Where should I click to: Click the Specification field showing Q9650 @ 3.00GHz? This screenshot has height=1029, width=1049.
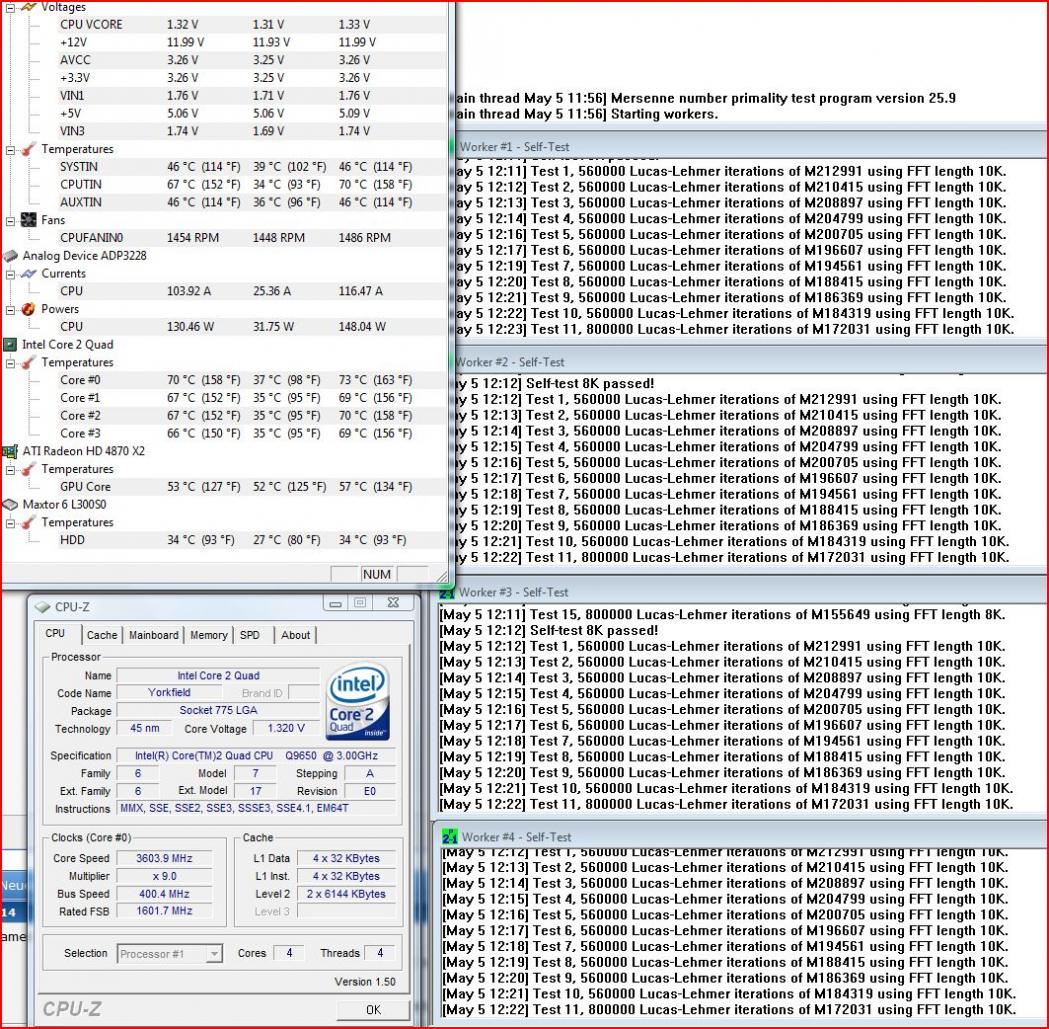pos(256,755)
